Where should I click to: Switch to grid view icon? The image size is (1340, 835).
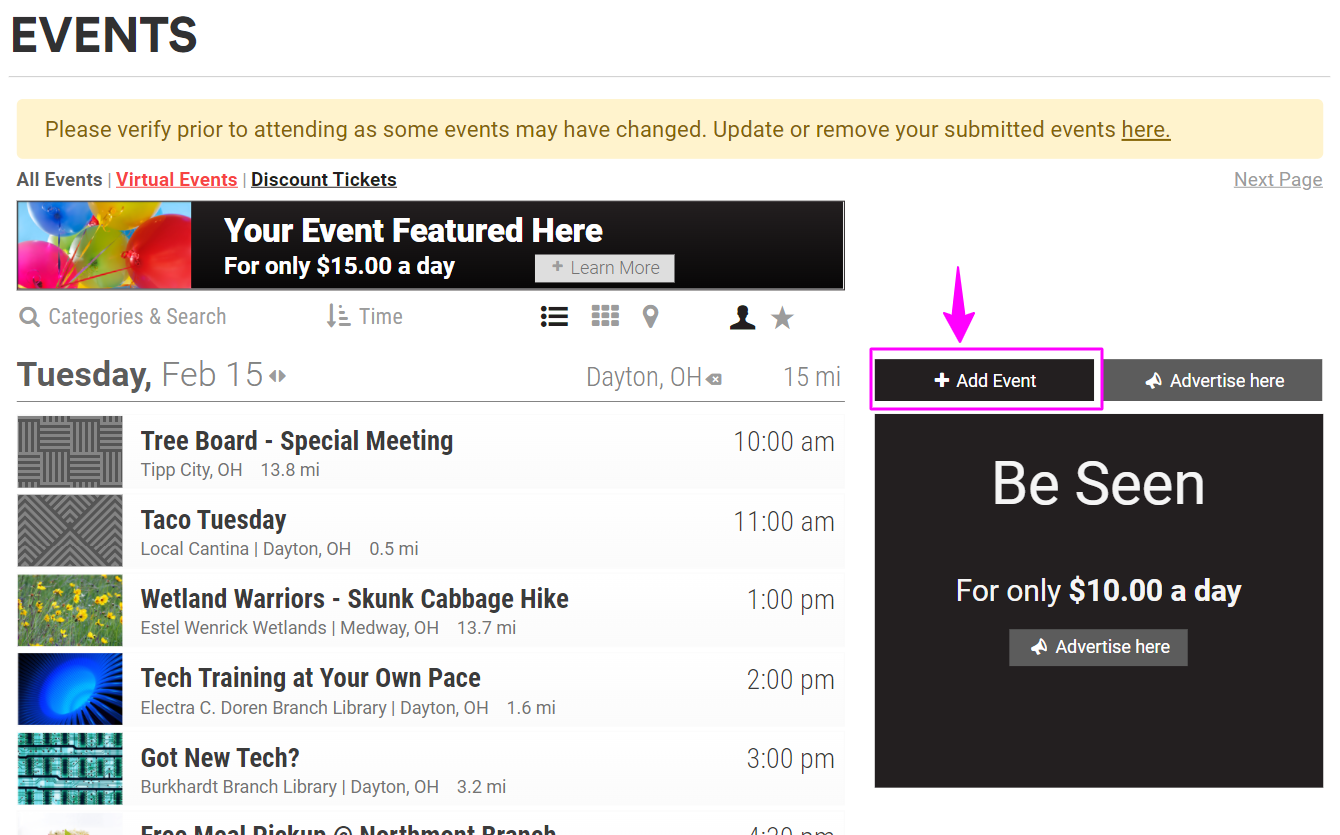[x=605, y=317]
